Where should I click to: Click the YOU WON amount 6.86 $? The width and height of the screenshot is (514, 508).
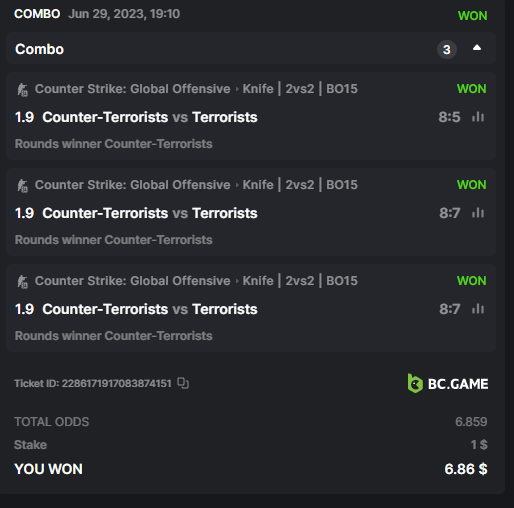point(466,469)
